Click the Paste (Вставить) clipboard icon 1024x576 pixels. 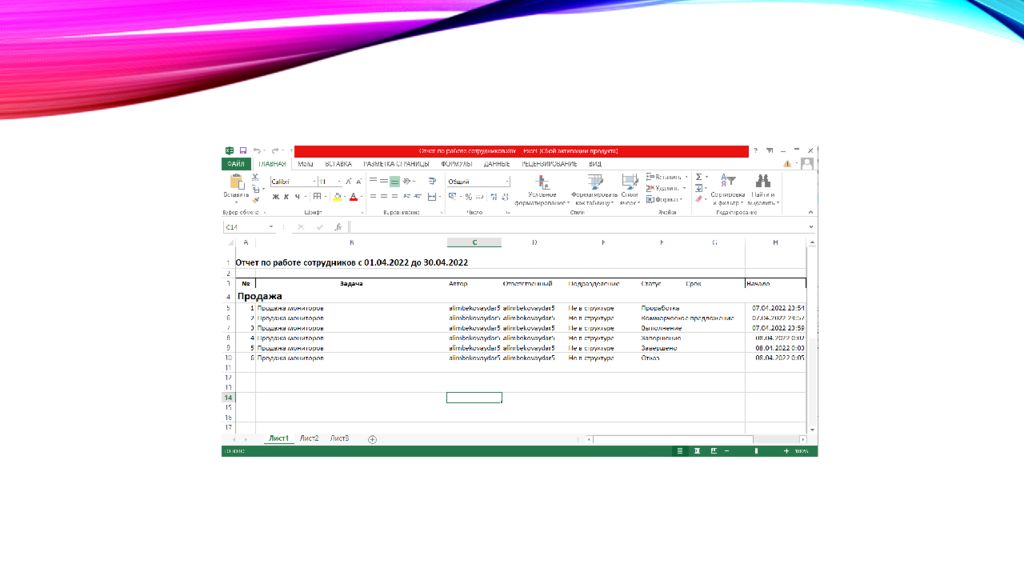tap(237, 183)
